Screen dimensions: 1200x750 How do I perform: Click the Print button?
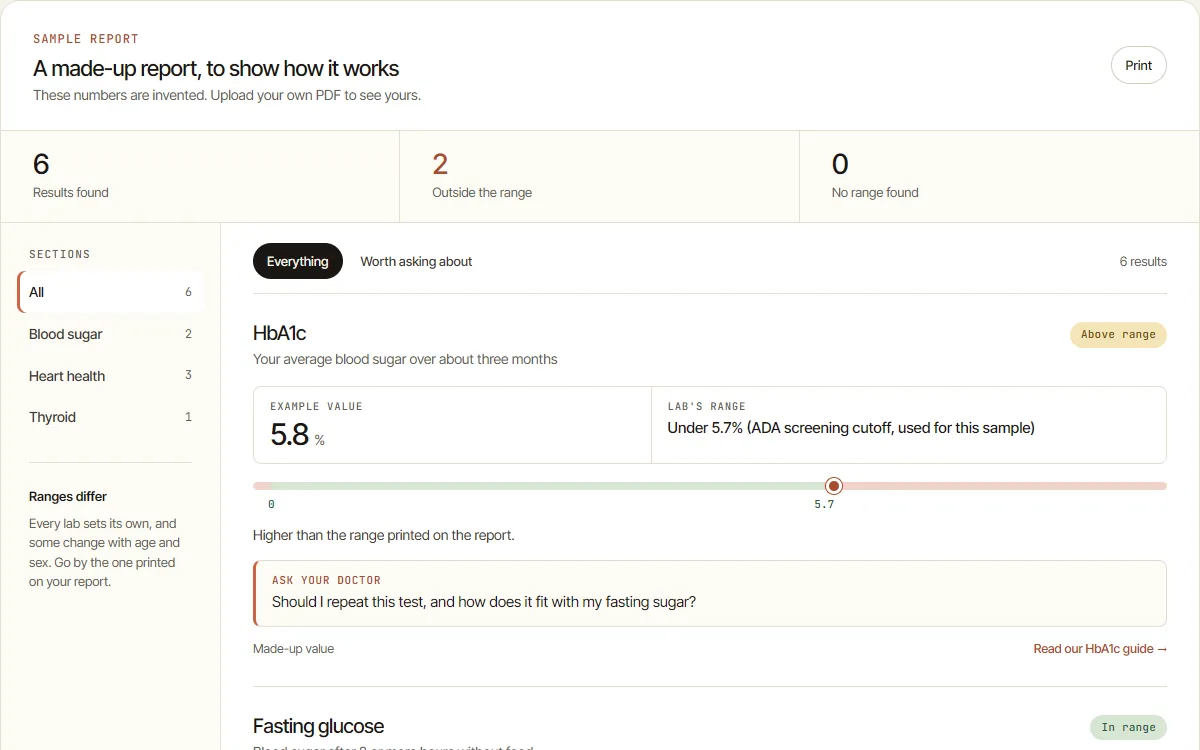(x=1138, y=65)
